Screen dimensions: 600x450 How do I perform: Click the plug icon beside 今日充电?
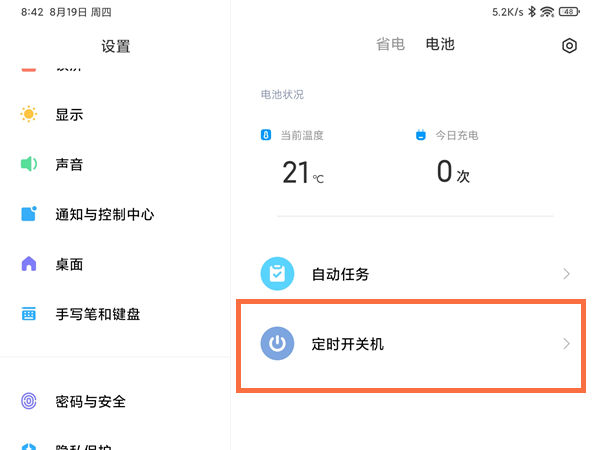pyautogui.click(x=421, y=135)
